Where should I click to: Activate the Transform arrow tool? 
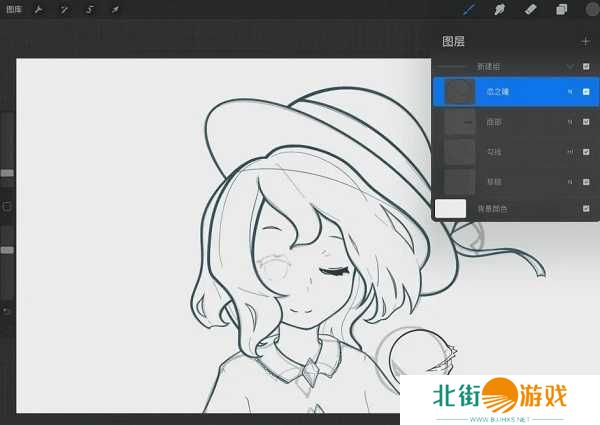115,10
